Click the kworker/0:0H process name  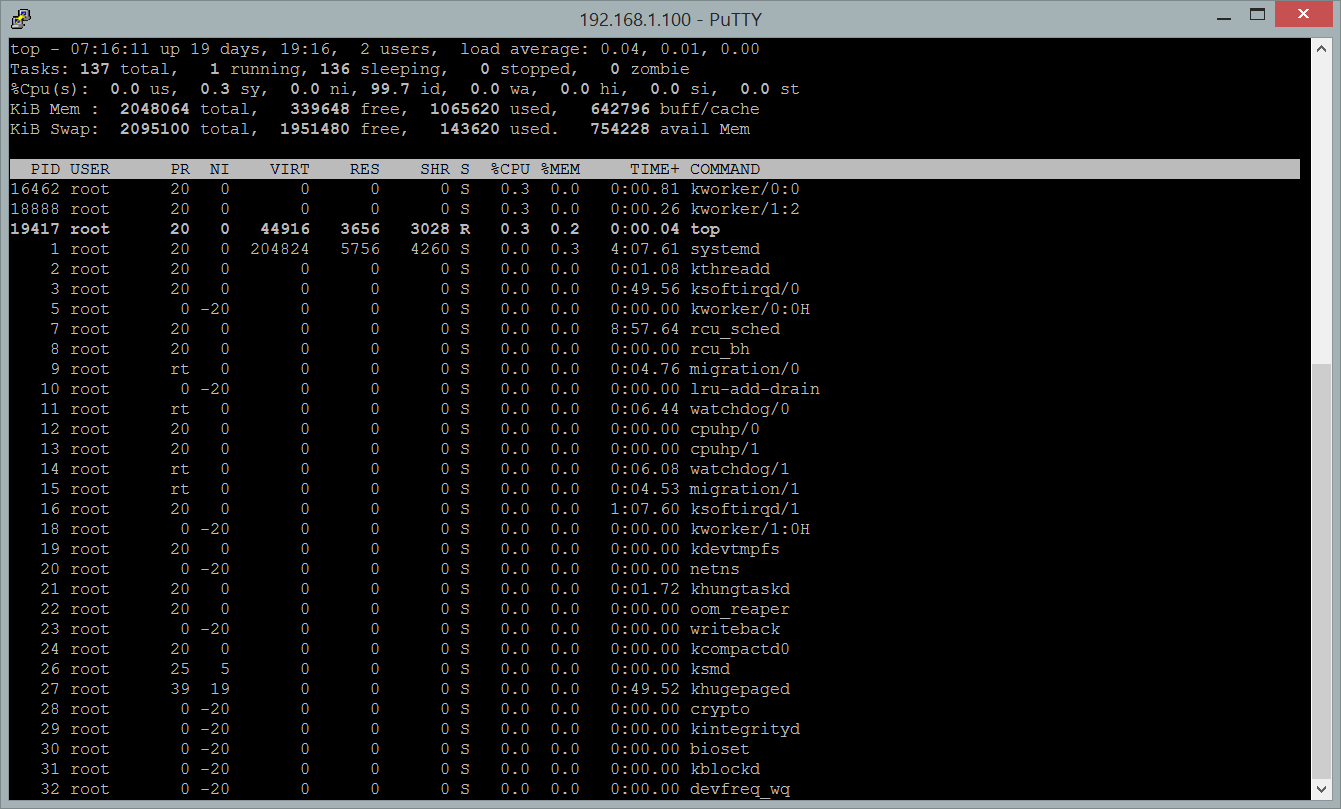750,309
